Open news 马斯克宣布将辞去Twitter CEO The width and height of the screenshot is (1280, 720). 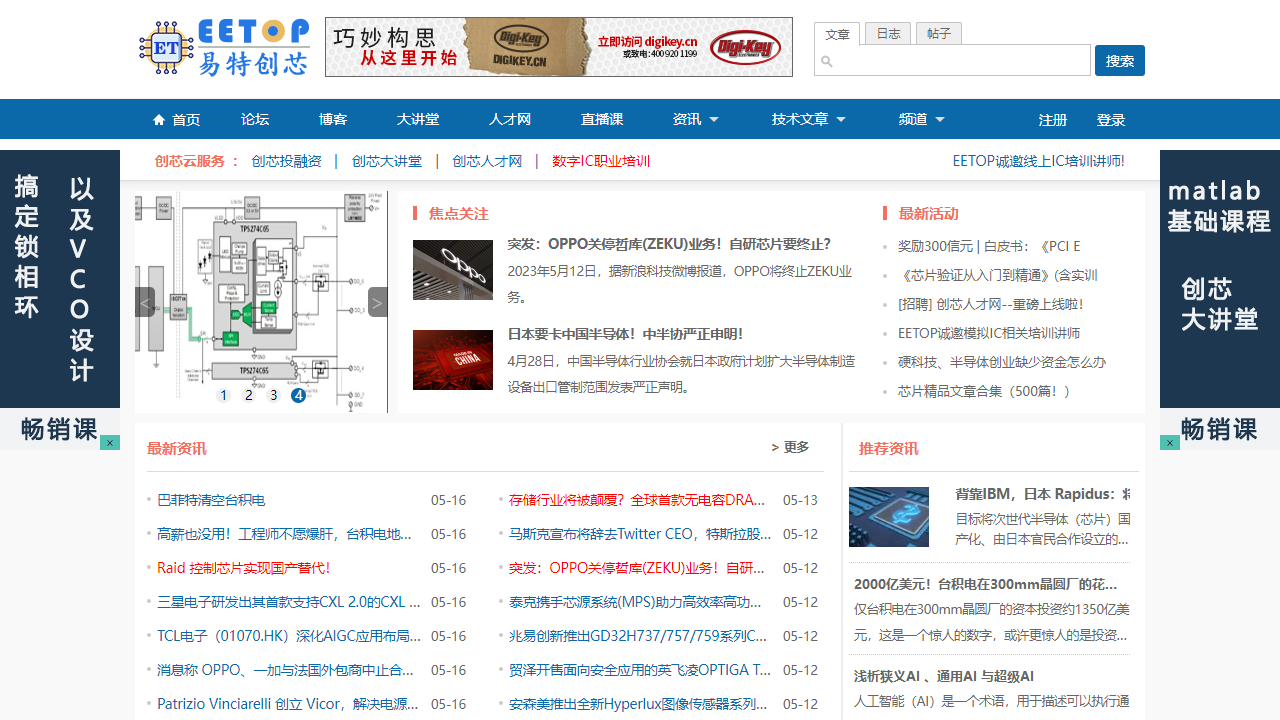point(640,534)
